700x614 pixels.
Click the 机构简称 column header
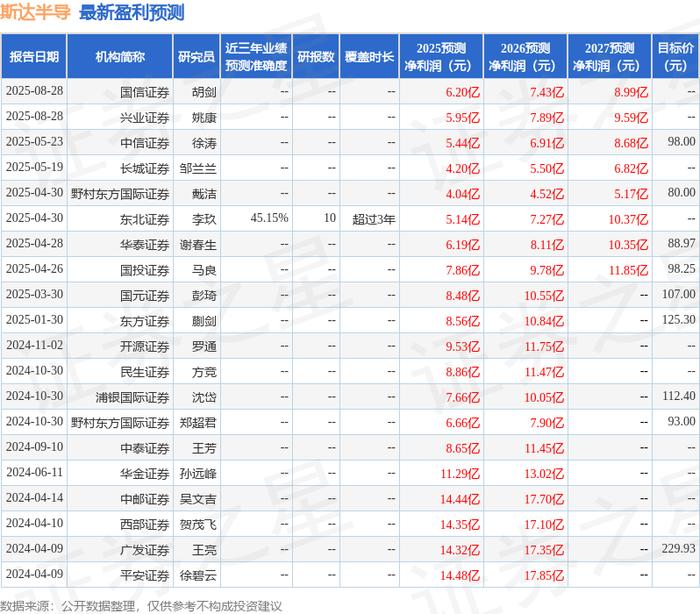pyautogui.click(x=120, y=57)
